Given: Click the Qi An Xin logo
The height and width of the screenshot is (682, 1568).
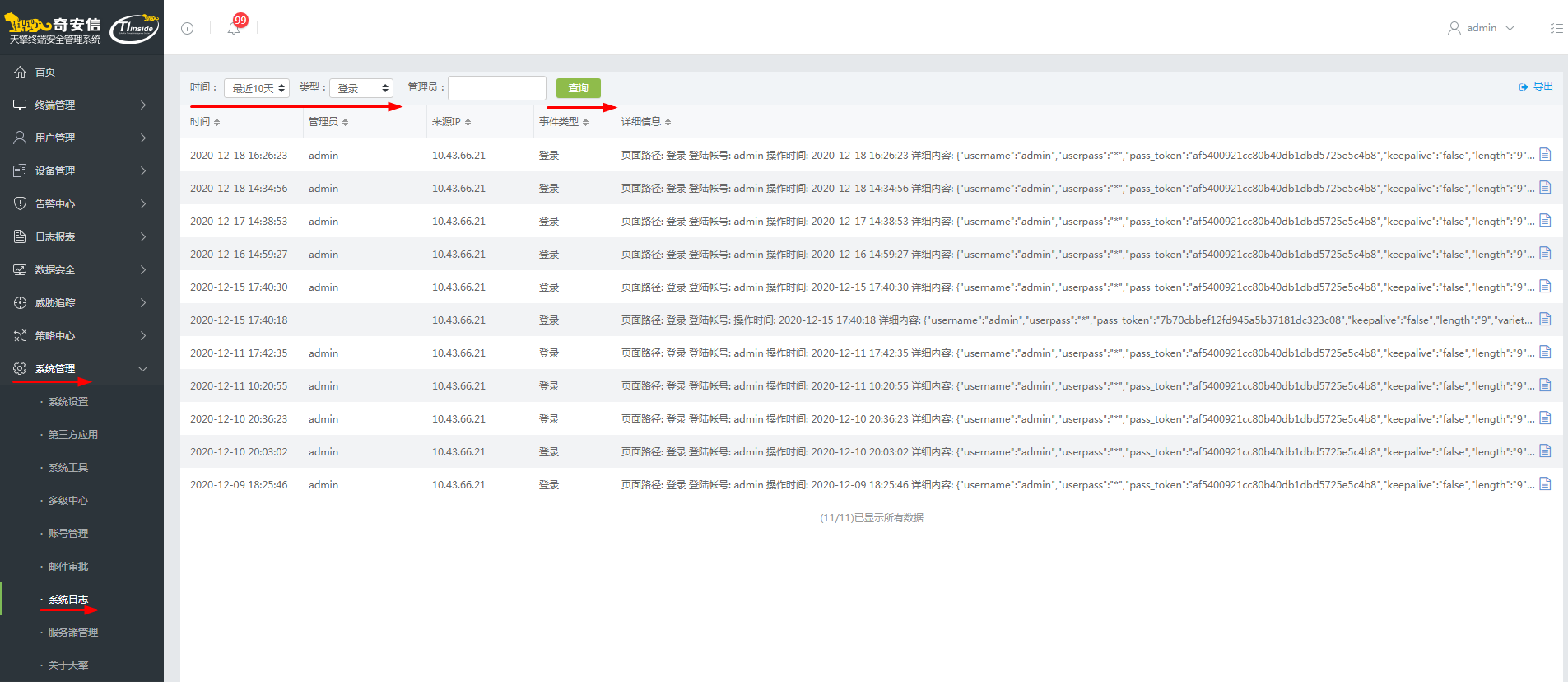Looking at the screenshot, I should (x=54, y=28).
